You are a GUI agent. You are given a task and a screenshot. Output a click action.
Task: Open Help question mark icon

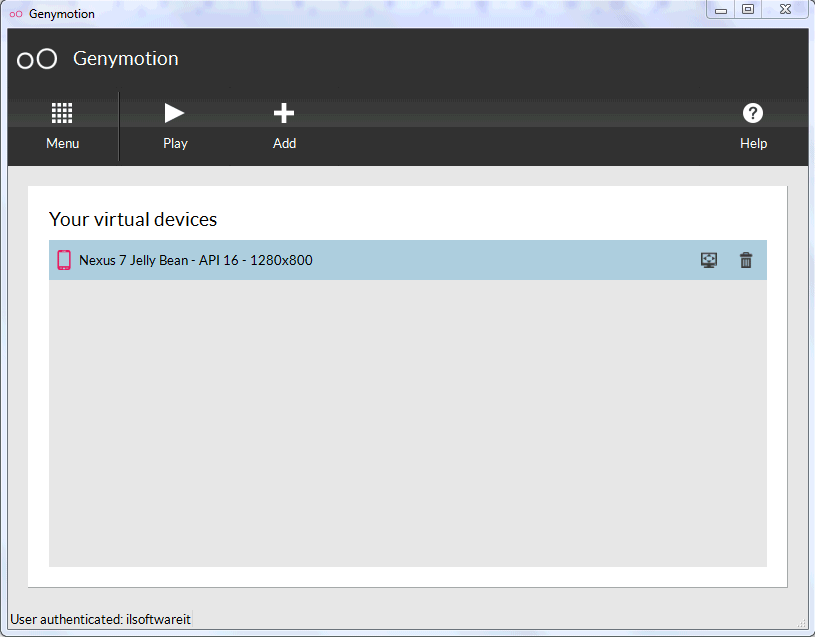(x=753, y=113)
